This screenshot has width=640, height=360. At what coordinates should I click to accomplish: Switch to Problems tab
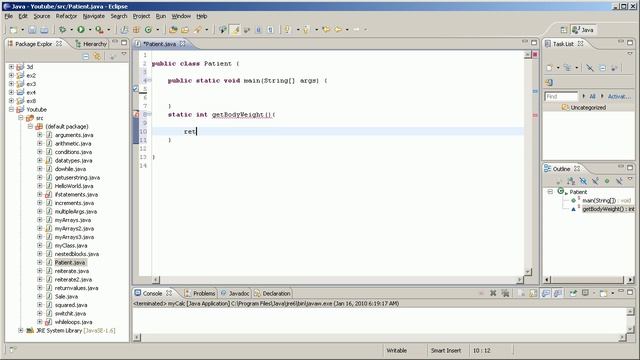click(x=200, y=293)
